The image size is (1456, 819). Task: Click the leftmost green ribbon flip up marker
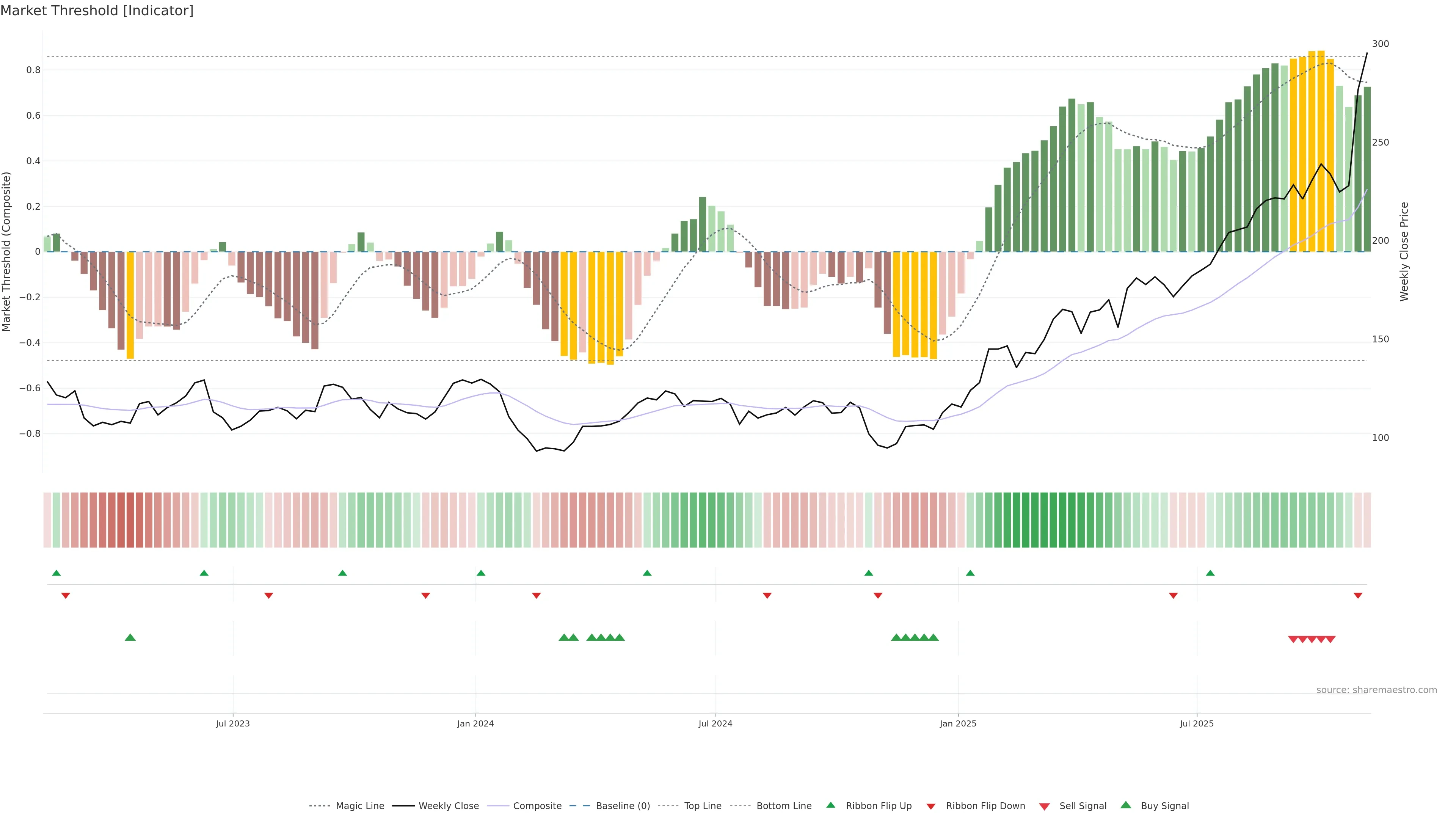(56, 573)
